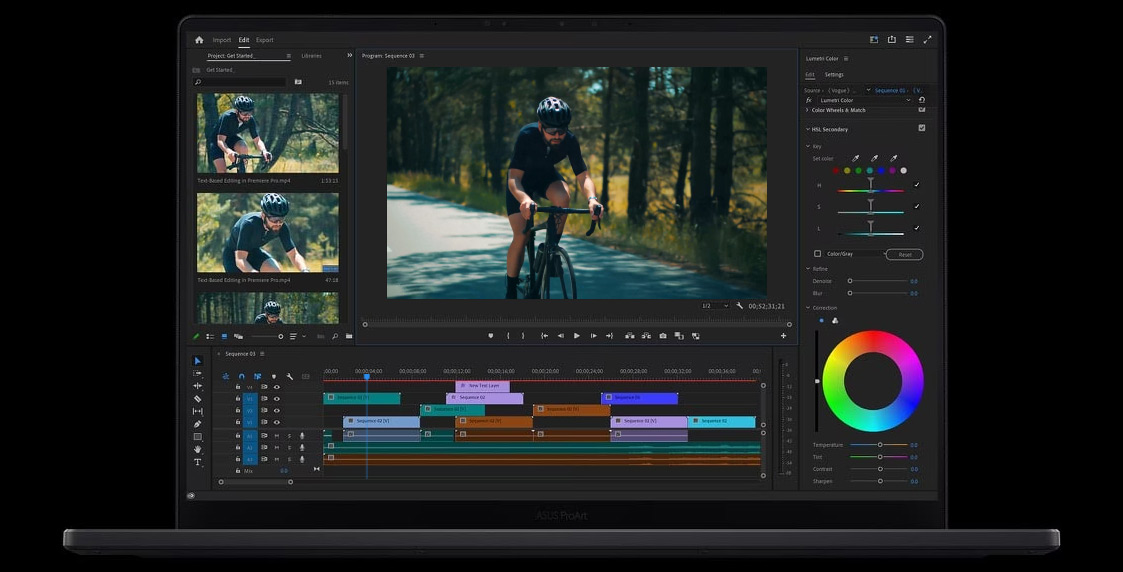The width and height of the screenshot is (1123, 572).
Task: Go to In point button
Action: [544, 336]
